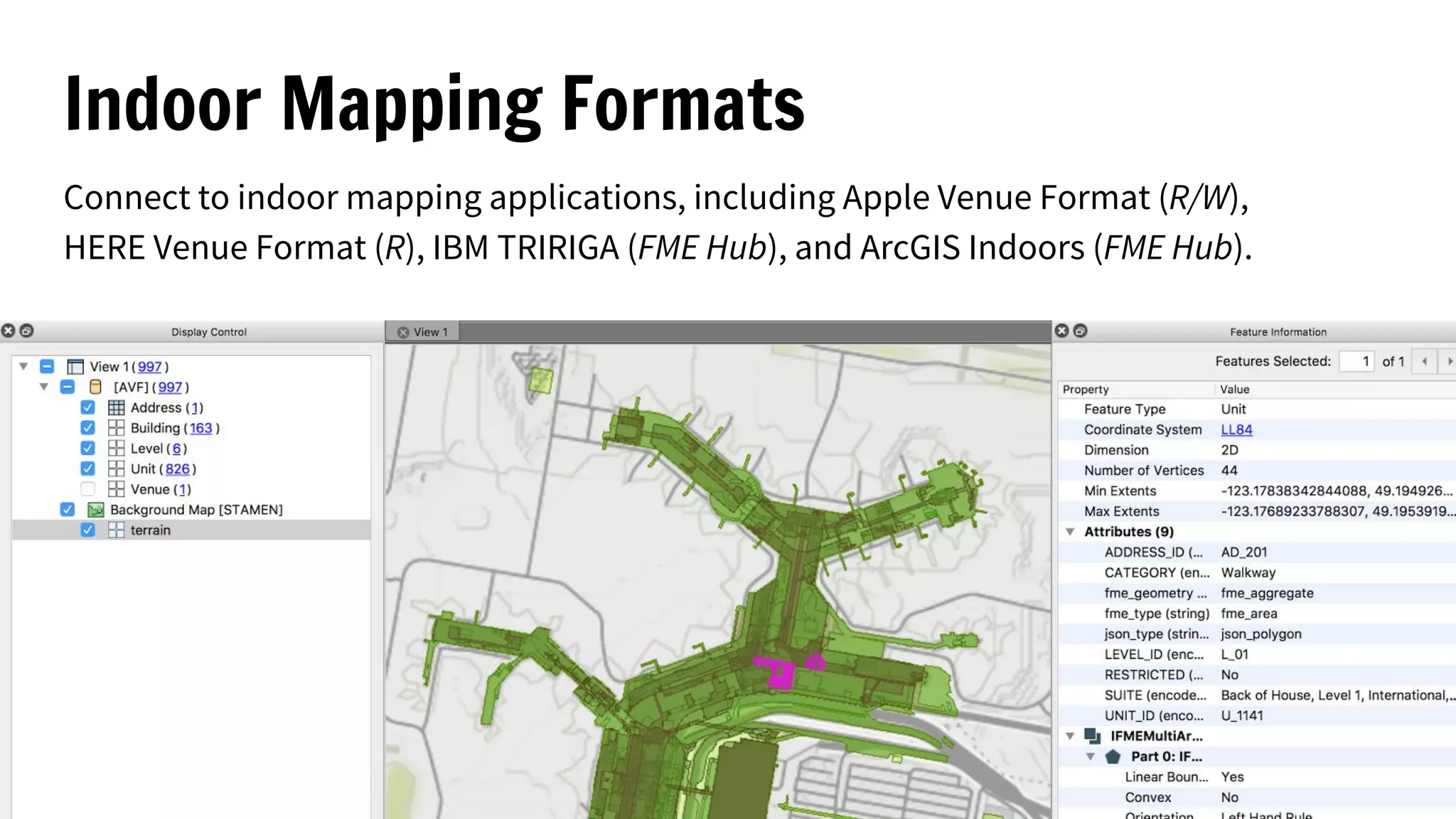Uncheck the Address layer
The width and height of the screenshot is (1456, 819).
[x=87, y=407]
